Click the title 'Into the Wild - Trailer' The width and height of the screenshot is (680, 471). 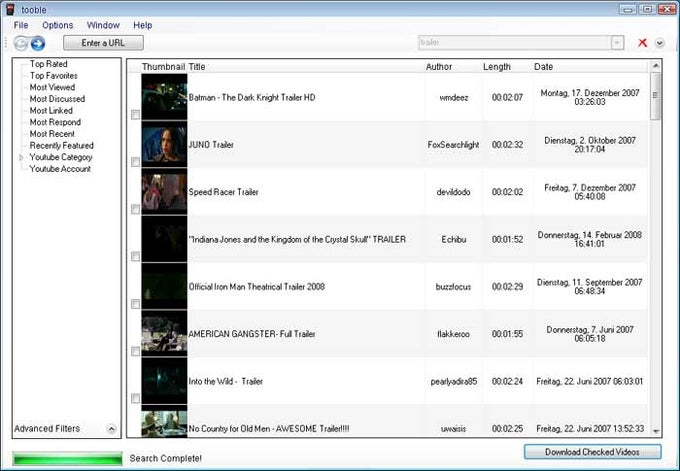tap(226, 381)
